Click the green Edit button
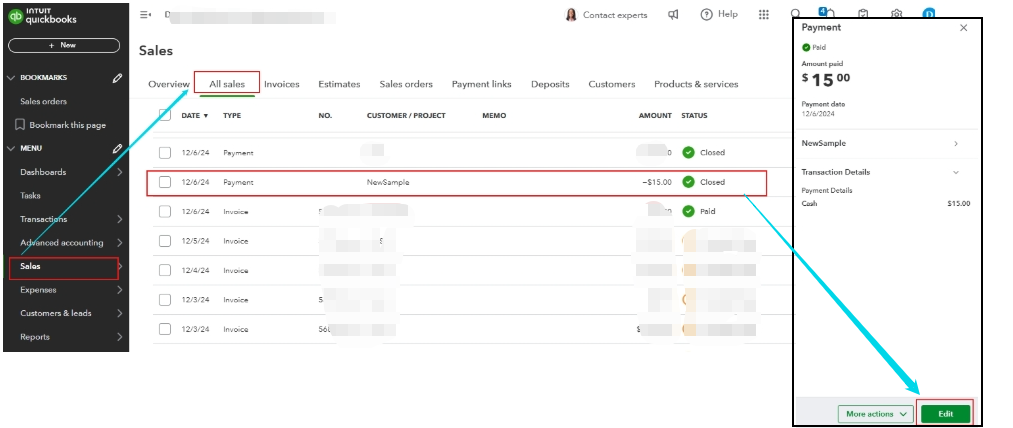Viewport: 1013px width, 428px height. tap(944, 413)
